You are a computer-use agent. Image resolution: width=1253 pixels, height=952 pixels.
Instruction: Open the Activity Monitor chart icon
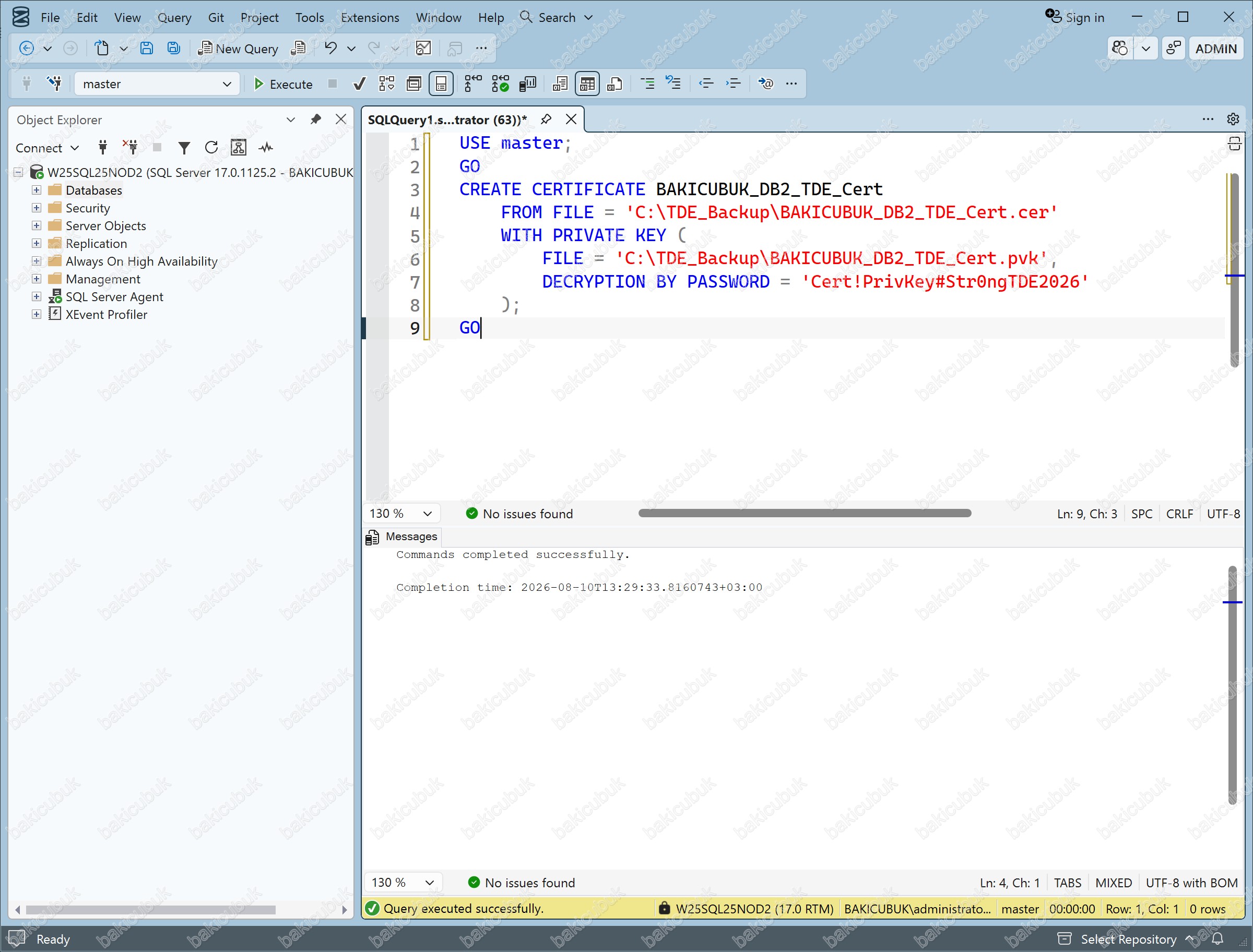[423, 49]
